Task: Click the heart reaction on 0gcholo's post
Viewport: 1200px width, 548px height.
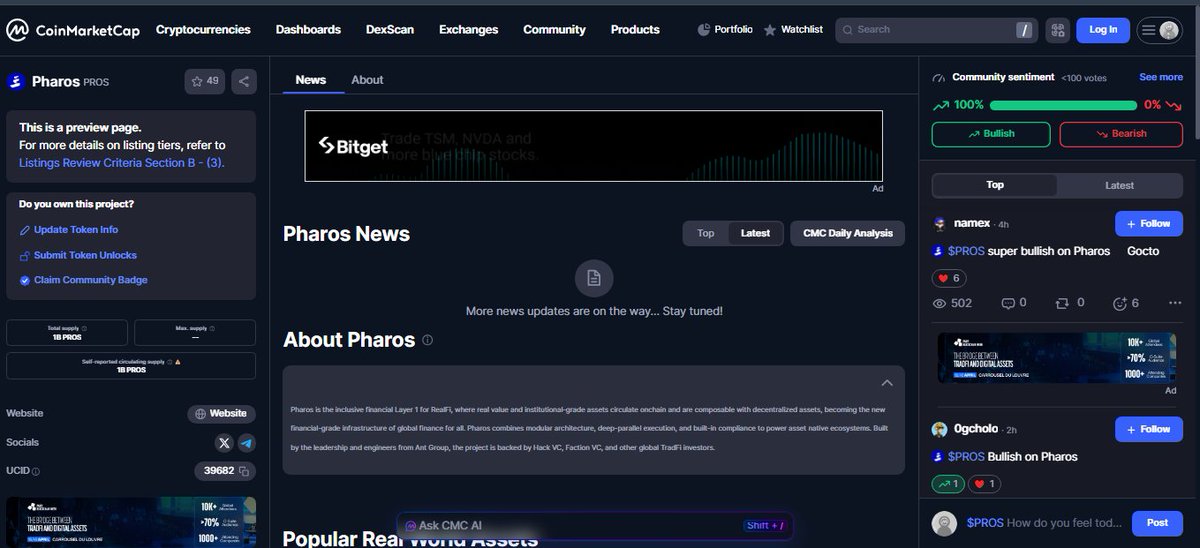Action: click(x=984, y=484)
